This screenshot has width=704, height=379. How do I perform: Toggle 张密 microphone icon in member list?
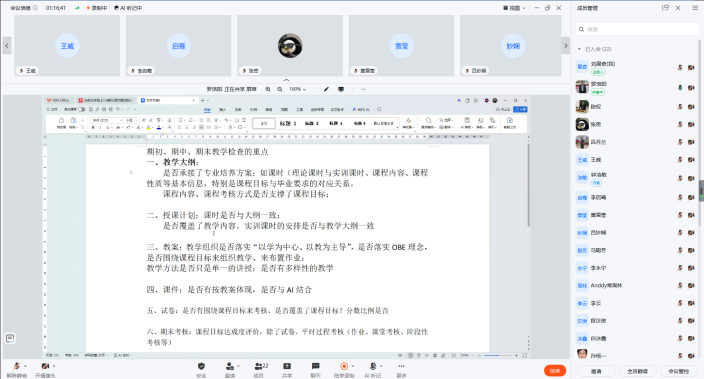coord(680,124)
